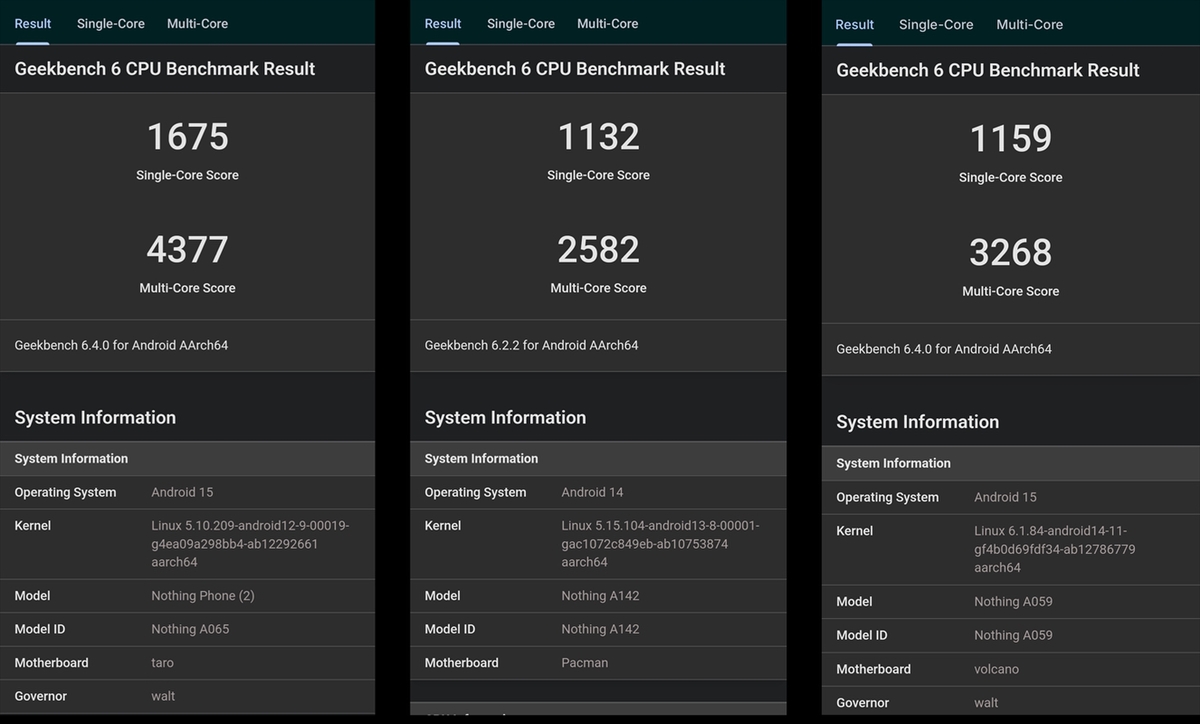Viewport: 1200px width, 724px height.
Task: Select the Nothing A065 model ID value
Action: (190, 629)
